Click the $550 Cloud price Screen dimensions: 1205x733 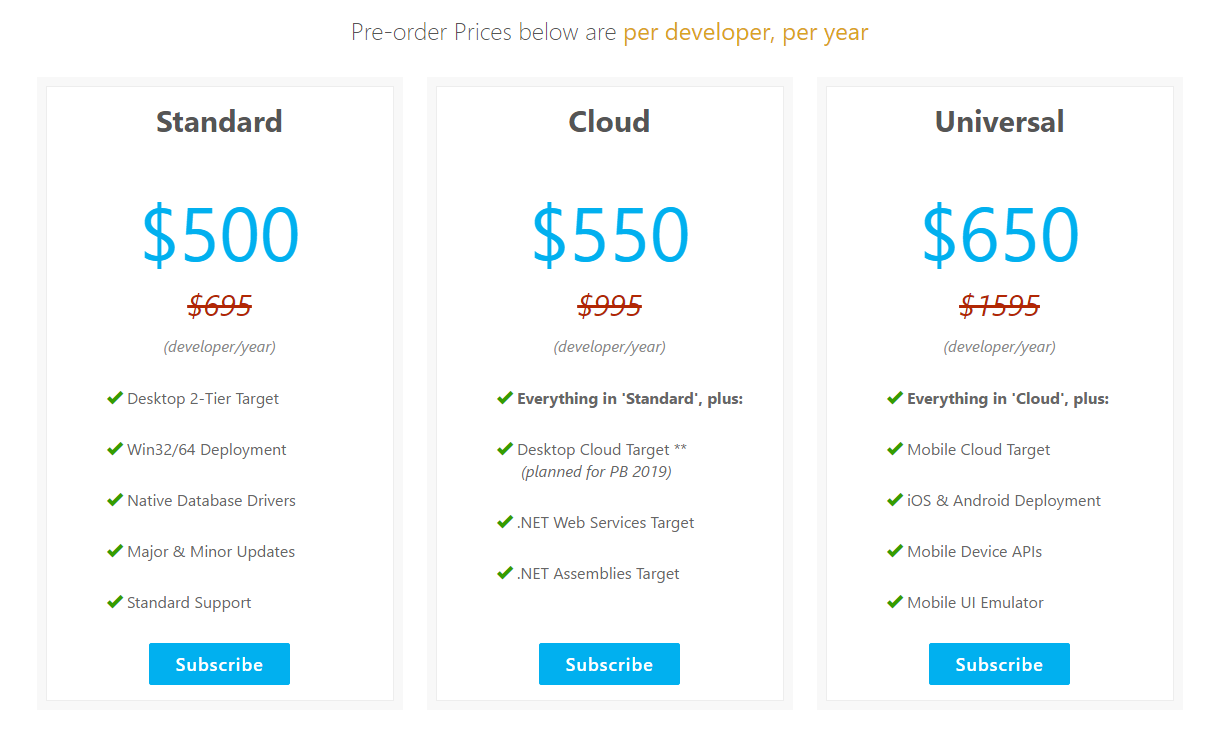[610, 236]
